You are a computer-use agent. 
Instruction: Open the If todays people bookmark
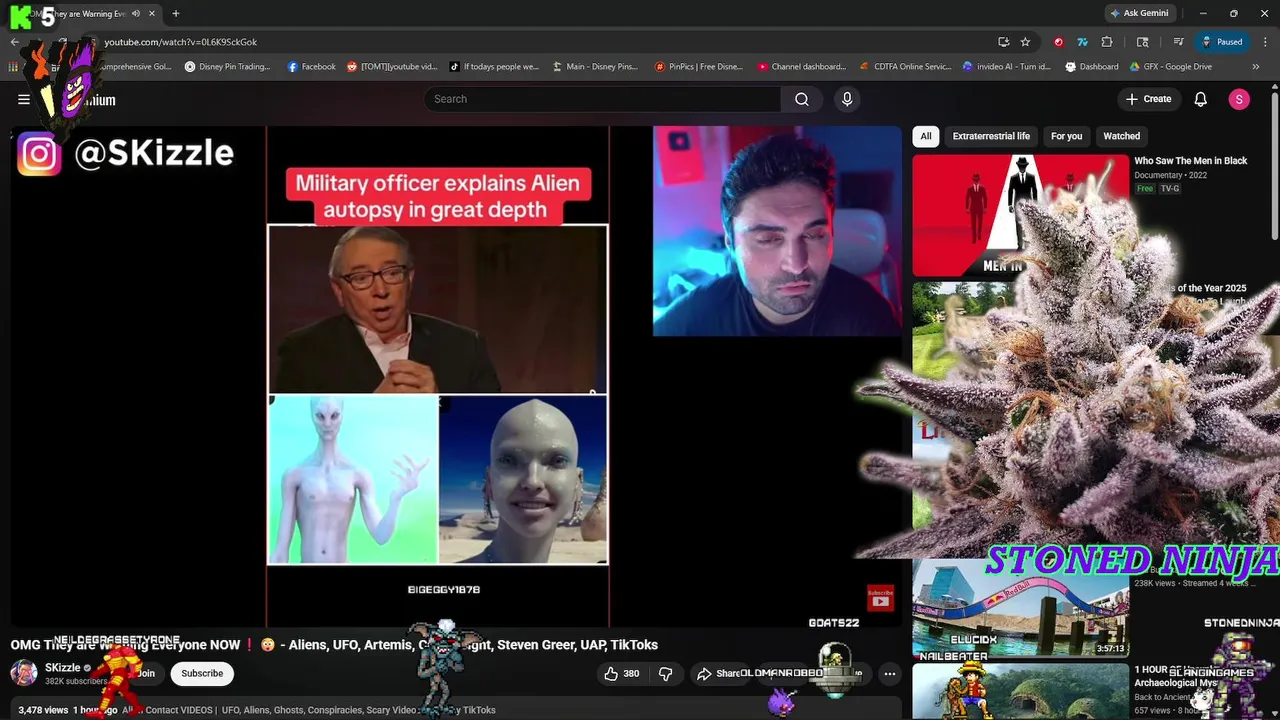[x=494, y=67]
